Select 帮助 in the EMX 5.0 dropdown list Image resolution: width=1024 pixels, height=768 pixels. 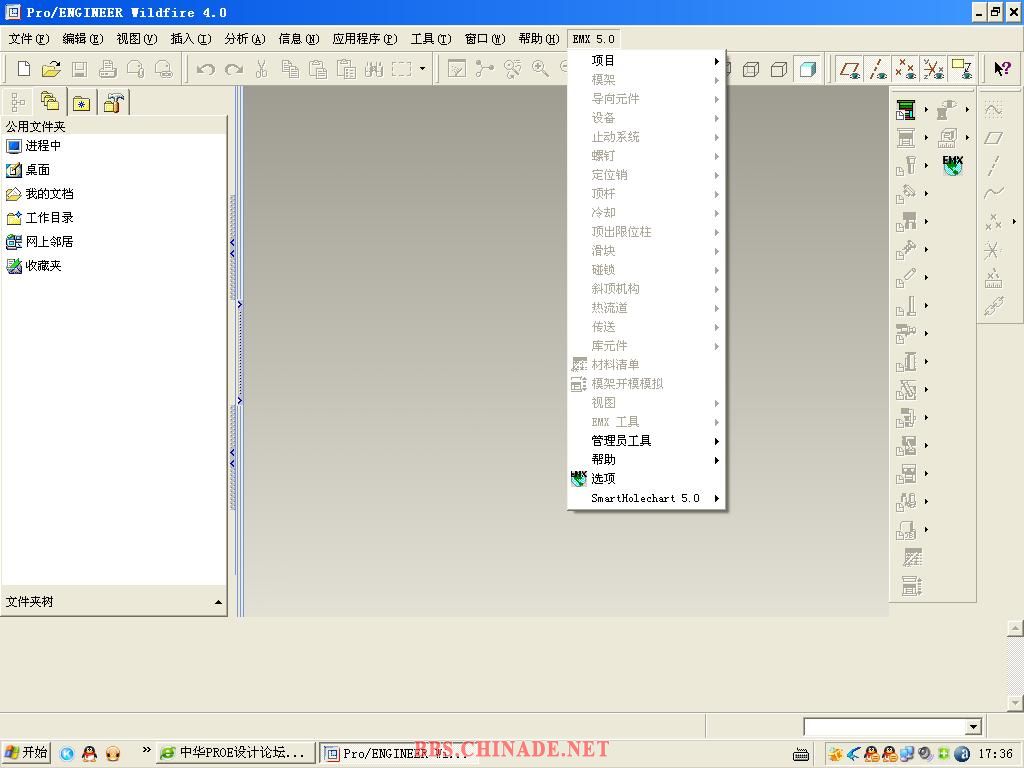pos(647,460)
